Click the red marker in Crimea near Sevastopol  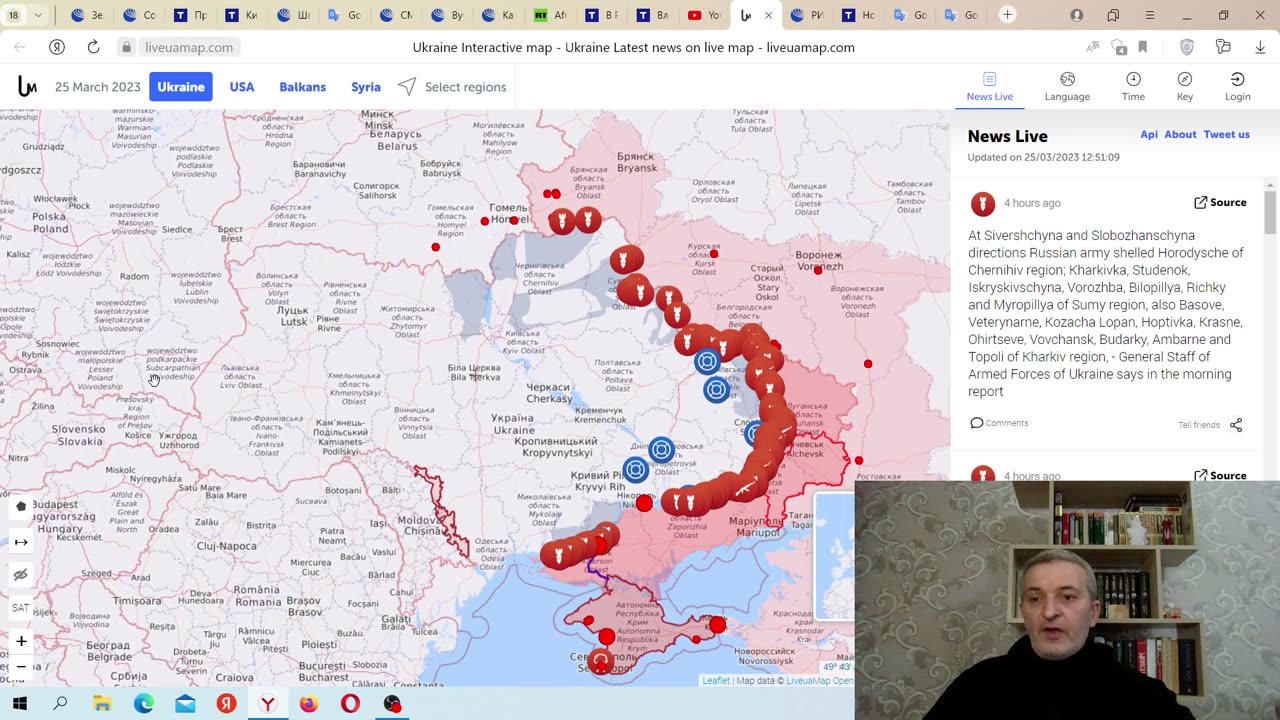(600, 661)
